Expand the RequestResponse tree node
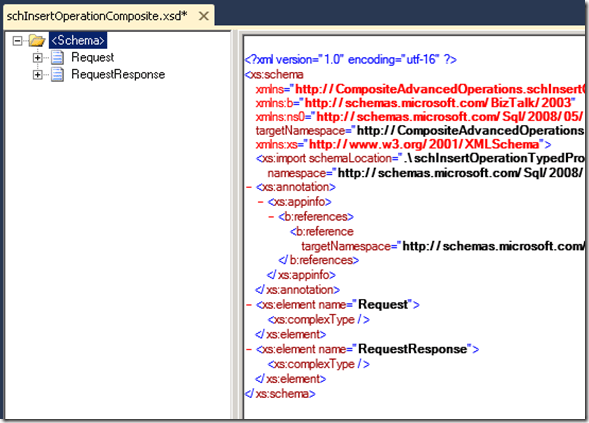Screen dimensions: 589x423 click(x=37, y=75)
